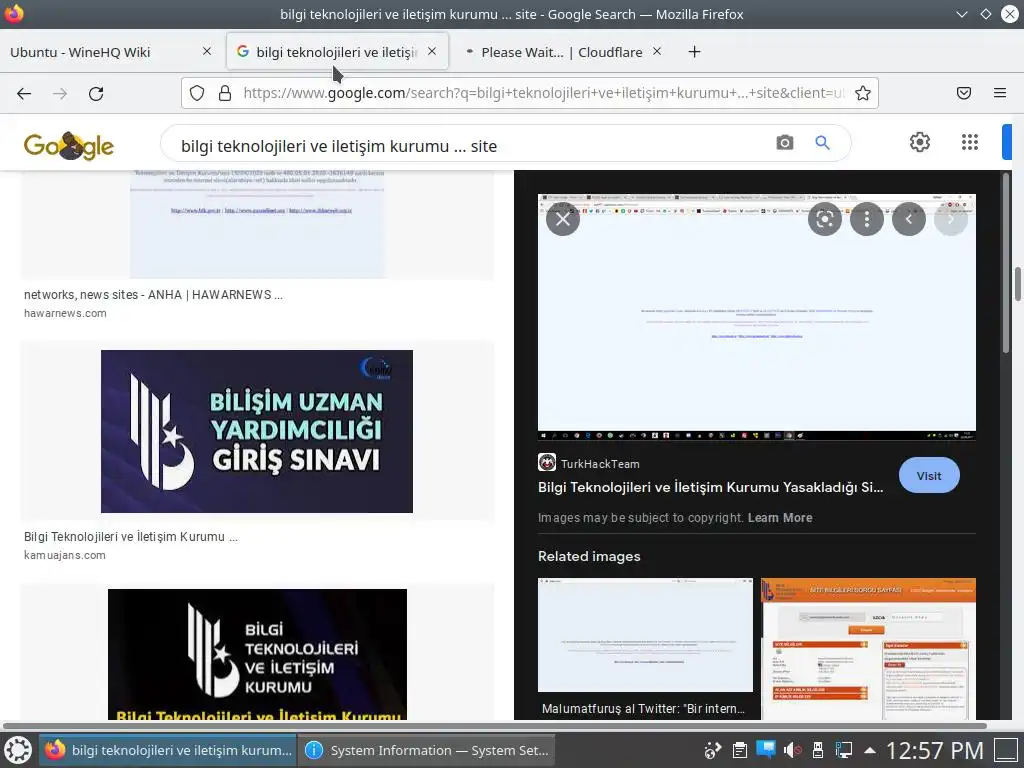Open the hawarnews.com source link
Viewport: 1024px width, 768px height.
coord(65,313)
